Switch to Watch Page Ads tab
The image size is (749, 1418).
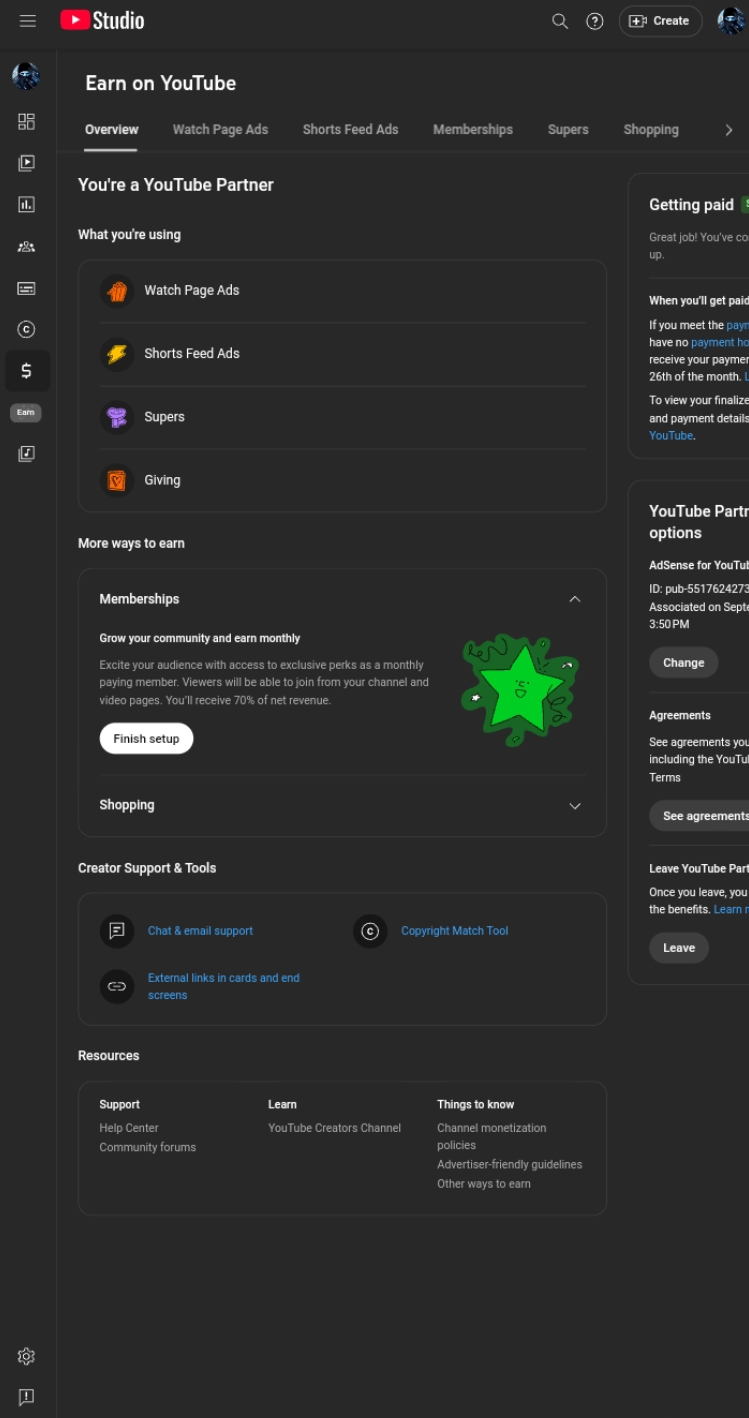click(x=220, y=130)
